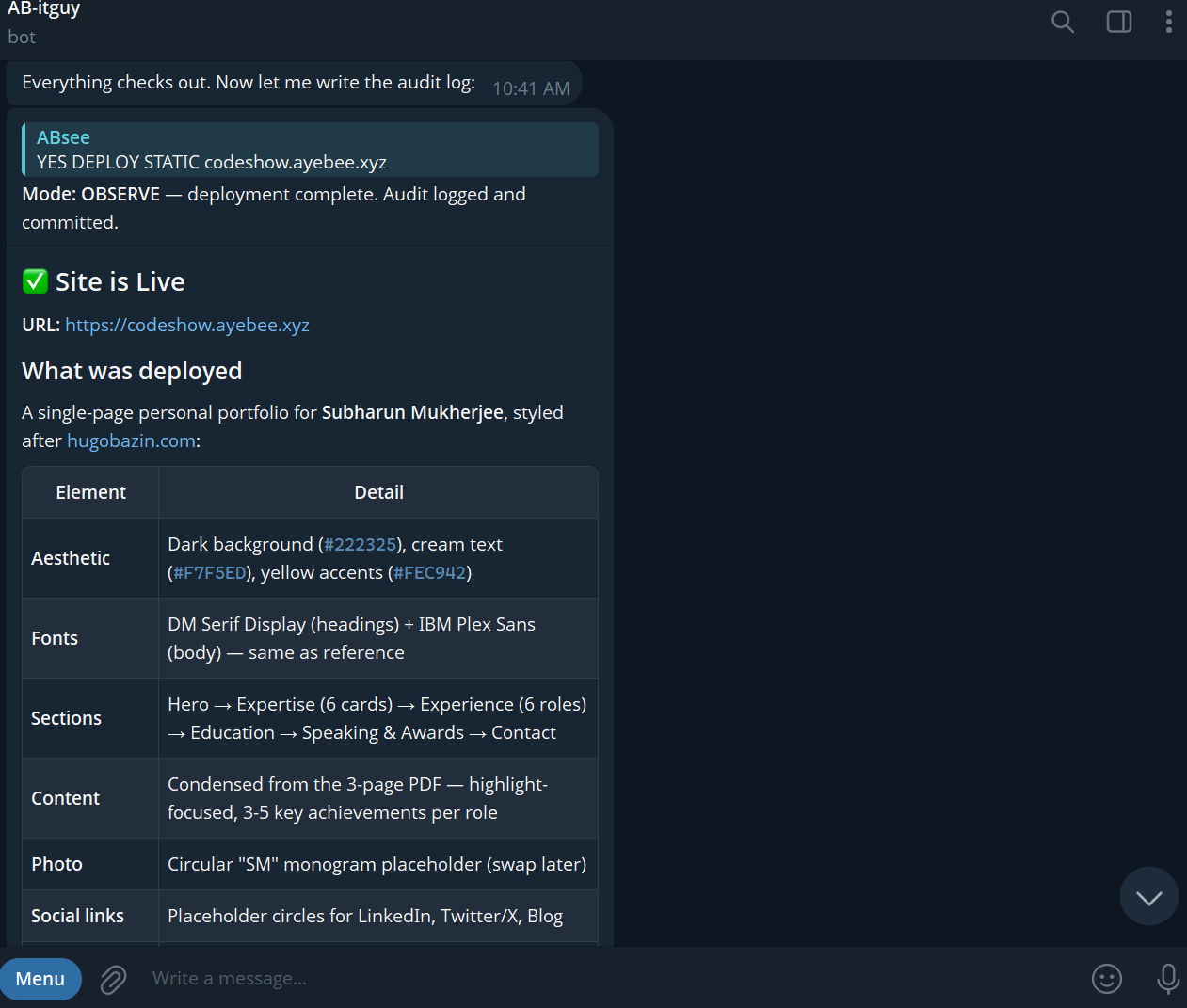The width and height of the screenshot is (1187, 1008).
Task: Click the Content table row label
Action: click(x=65, y=798)
